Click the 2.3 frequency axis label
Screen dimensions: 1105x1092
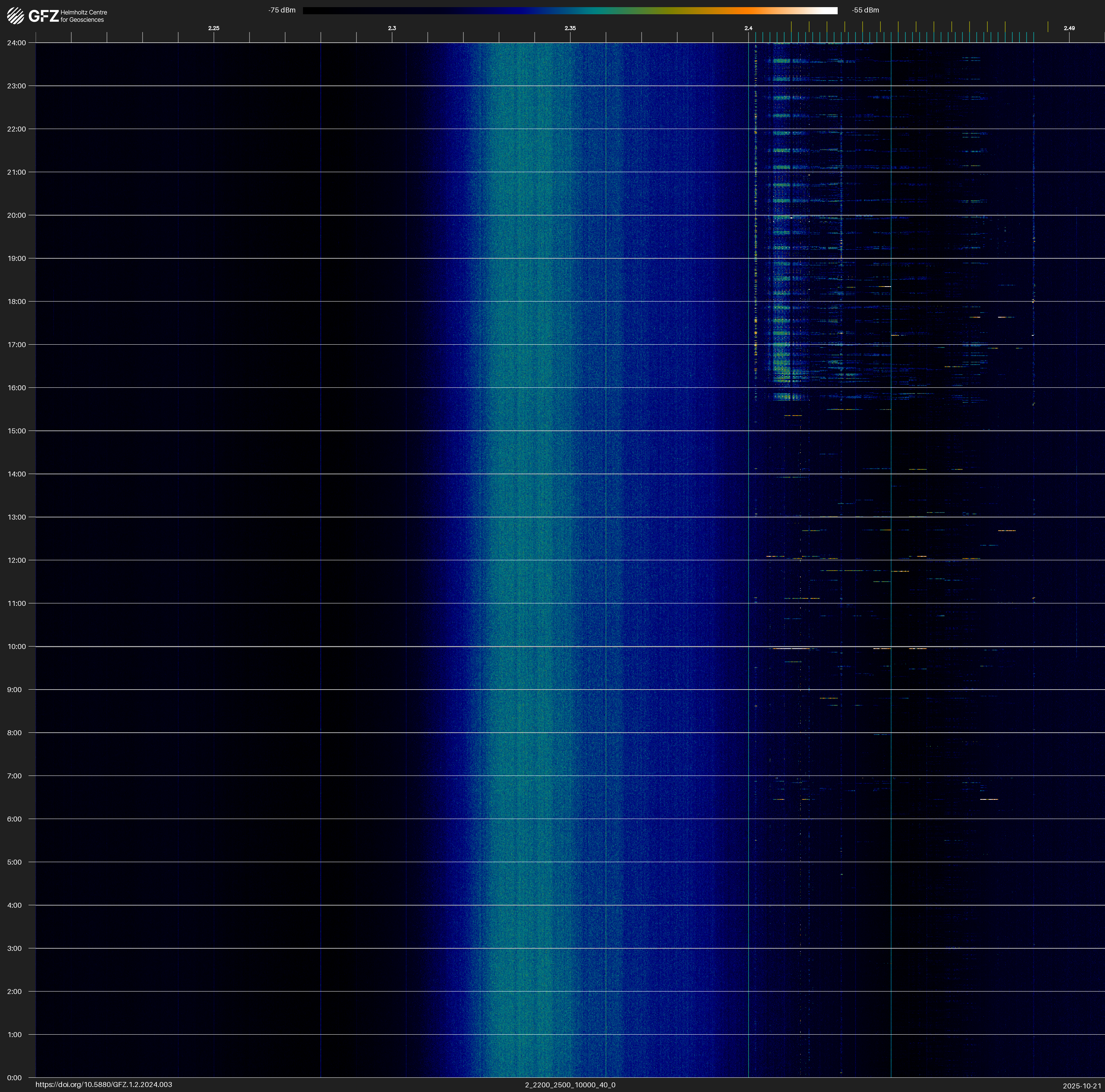pos(392,28)
